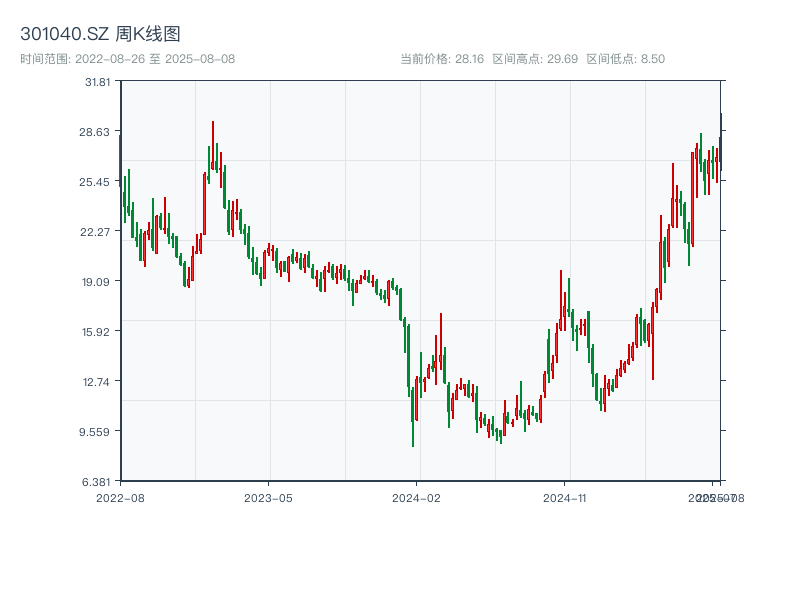Click the 31.81 y-axis tick label

click(x=98, y=82)
